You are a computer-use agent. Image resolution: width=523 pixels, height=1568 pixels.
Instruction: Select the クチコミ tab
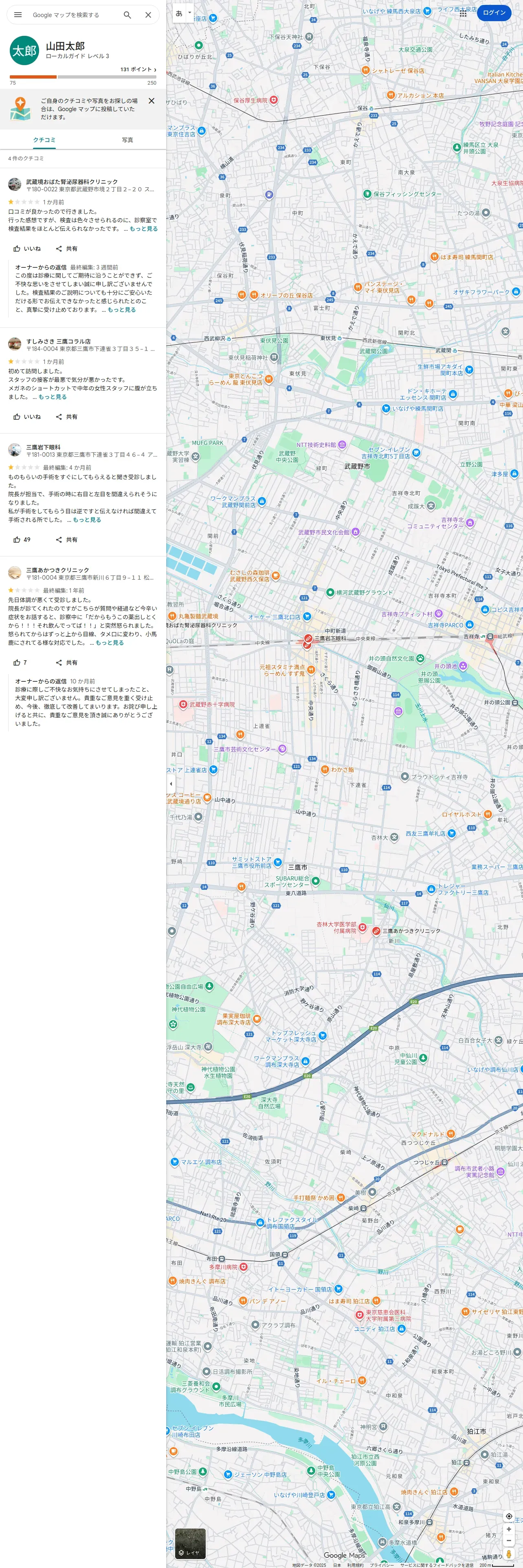tap(44, 140)
